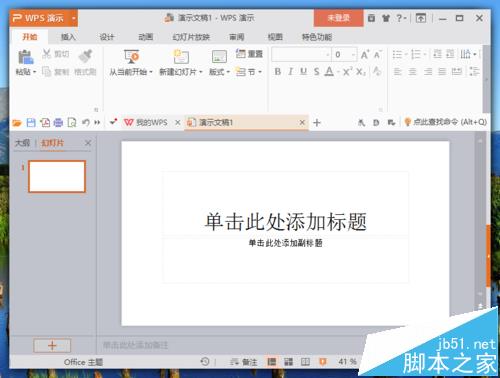
Task: Select the Format Painter brush icon
Action: (x=85, y=56)
